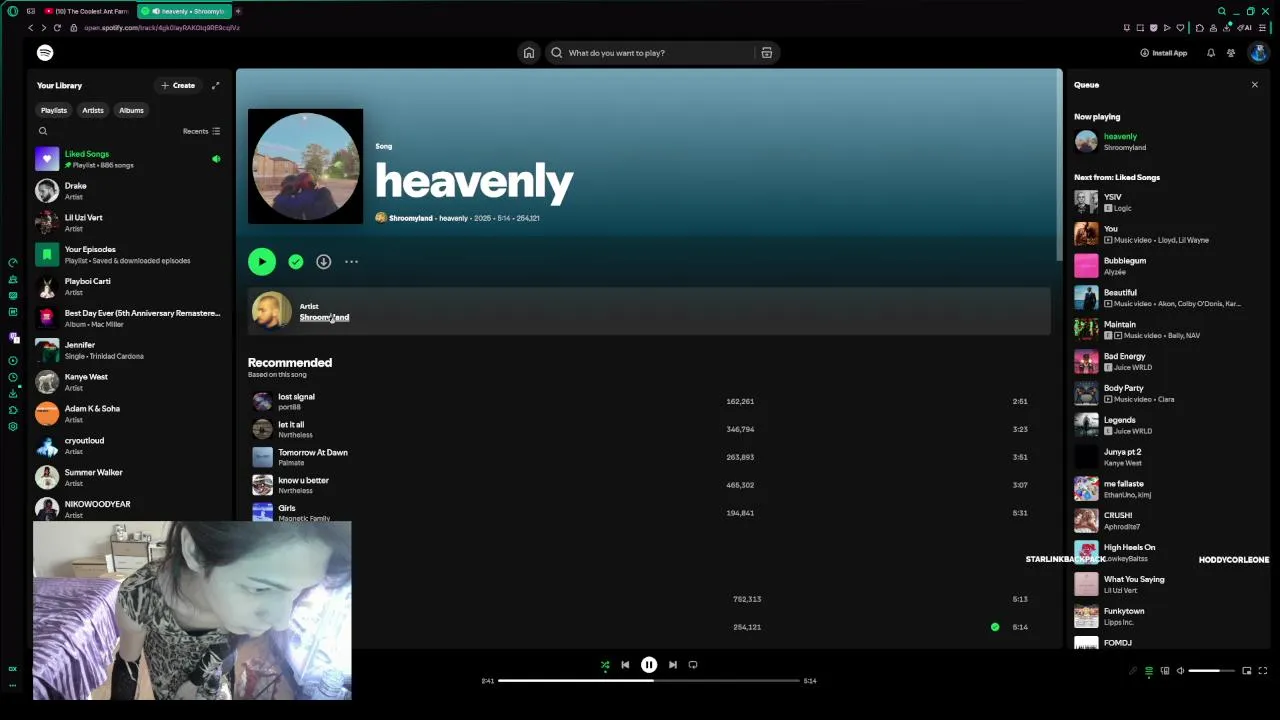Viewport: 1280px width, 720px height.
Task: Open fullscreen player icon
Action: tap(1263, 671)
